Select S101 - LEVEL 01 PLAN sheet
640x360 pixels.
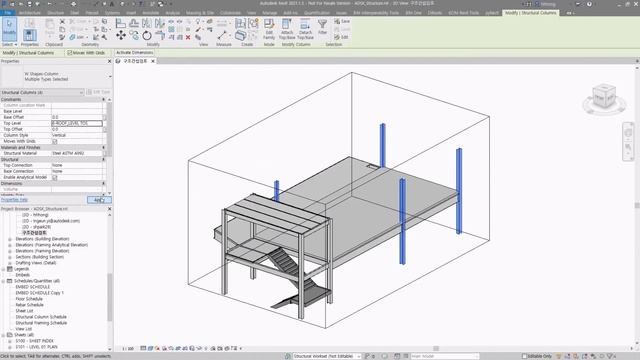tap(36, 347)
